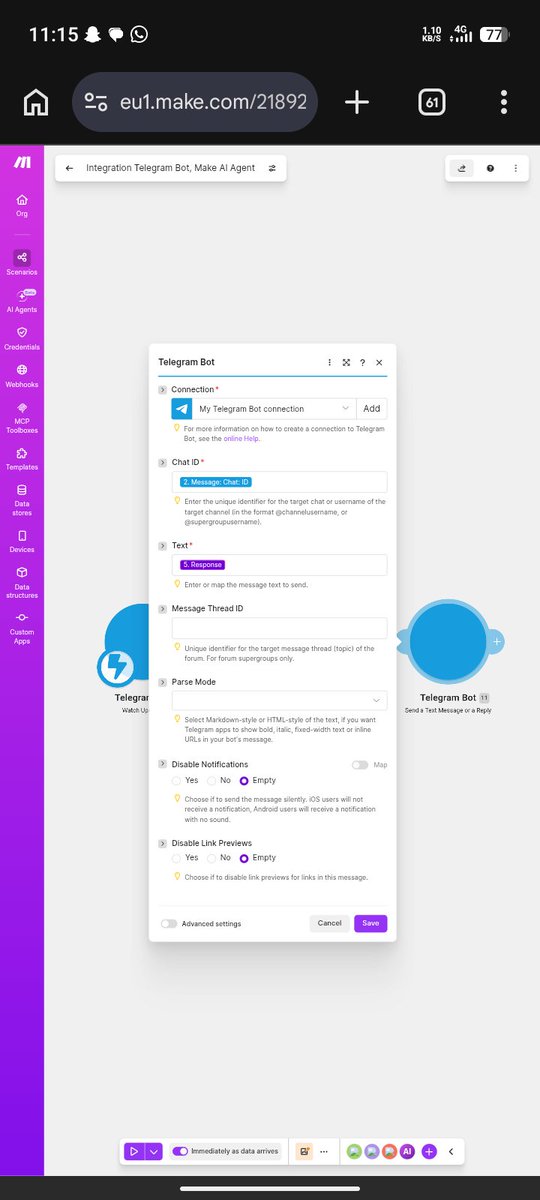Expand the Disable Notifications toggle
The width and height of the screenshot is (540, 1200).
[x=162, y=764]
